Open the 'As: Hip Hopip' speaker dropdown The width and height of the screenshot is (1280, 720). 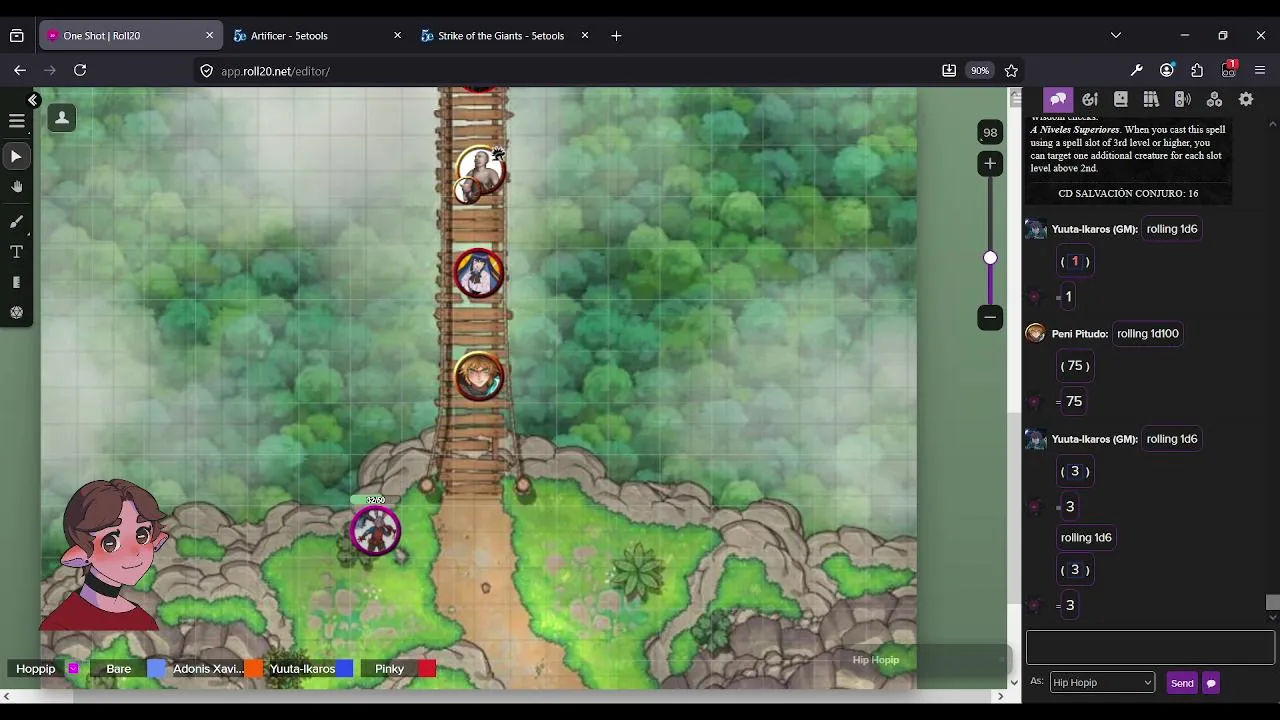point(1102,682)
